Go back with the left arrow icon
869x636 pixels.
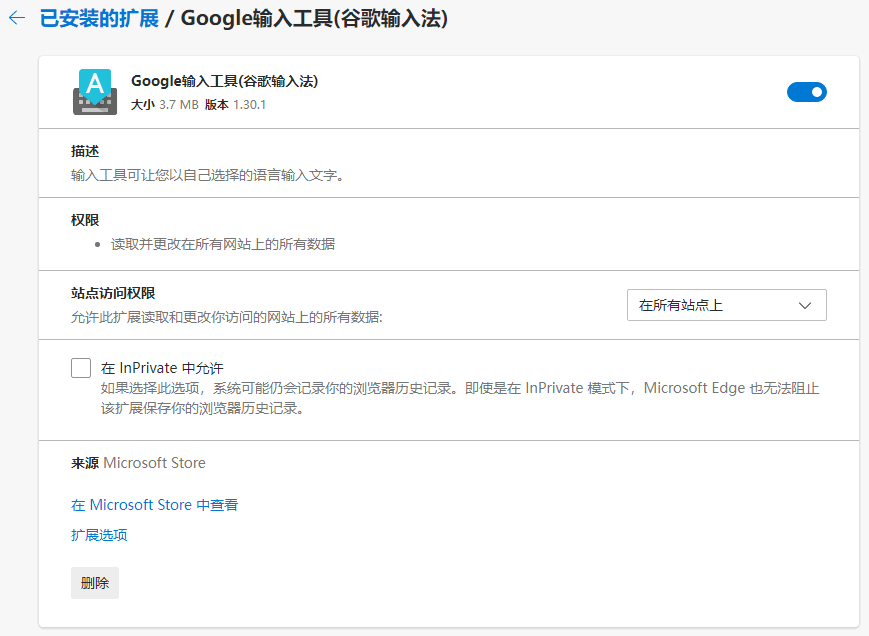(17, 18)
